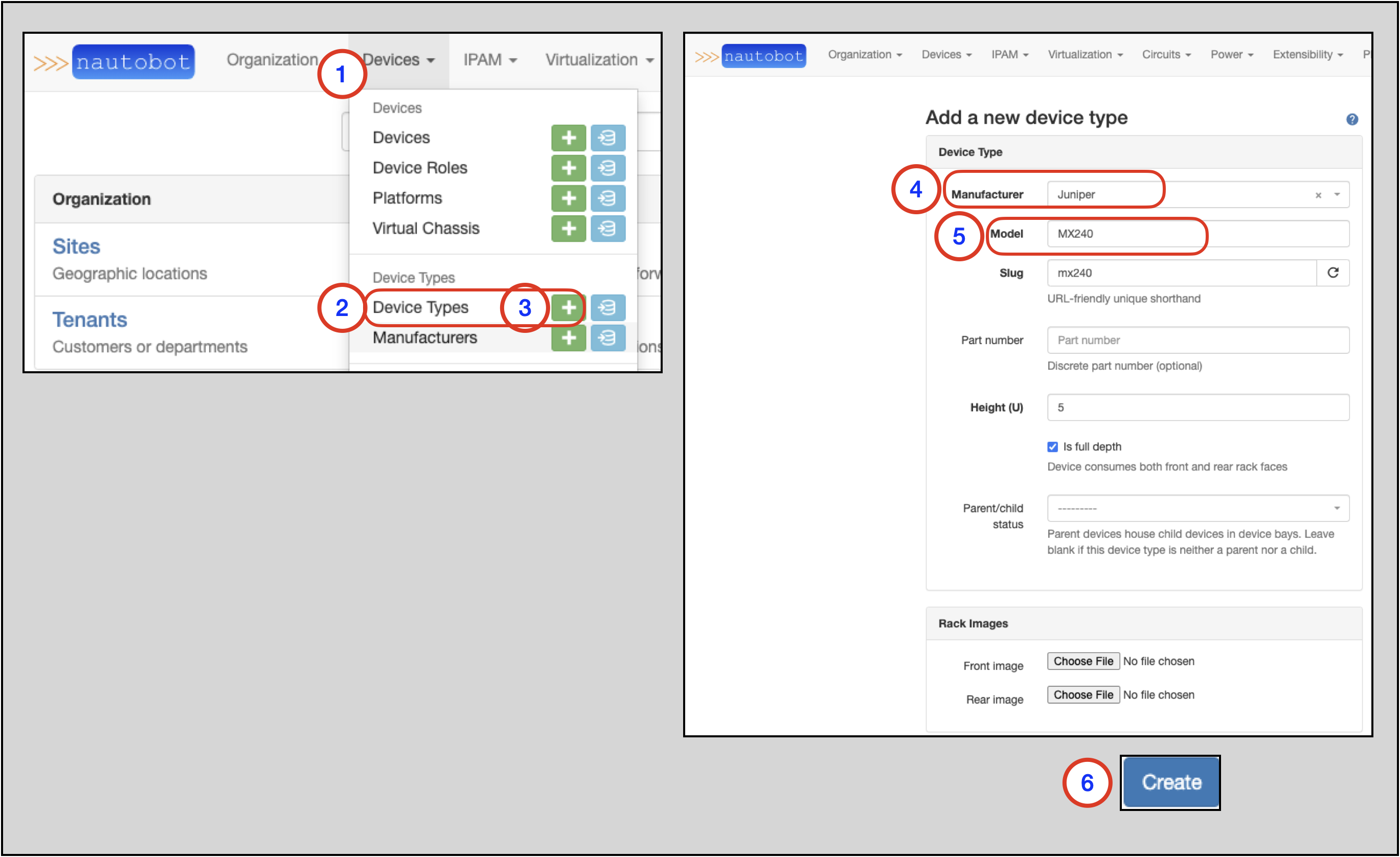This screenshot has width=1400, height=857.
Task: Click the Create button
Action: point(1170,782)
